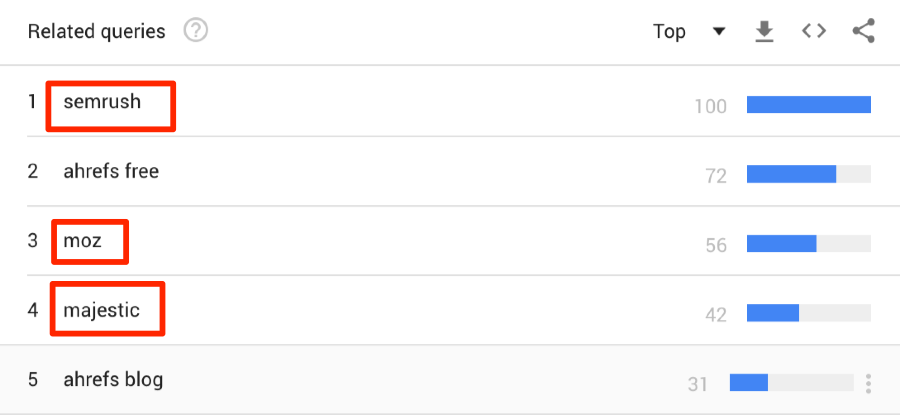The image size is (900, 415).
Task: Expand the dropdown arrow beside Top
Action: pyautogui.click(x=719, y=32)
